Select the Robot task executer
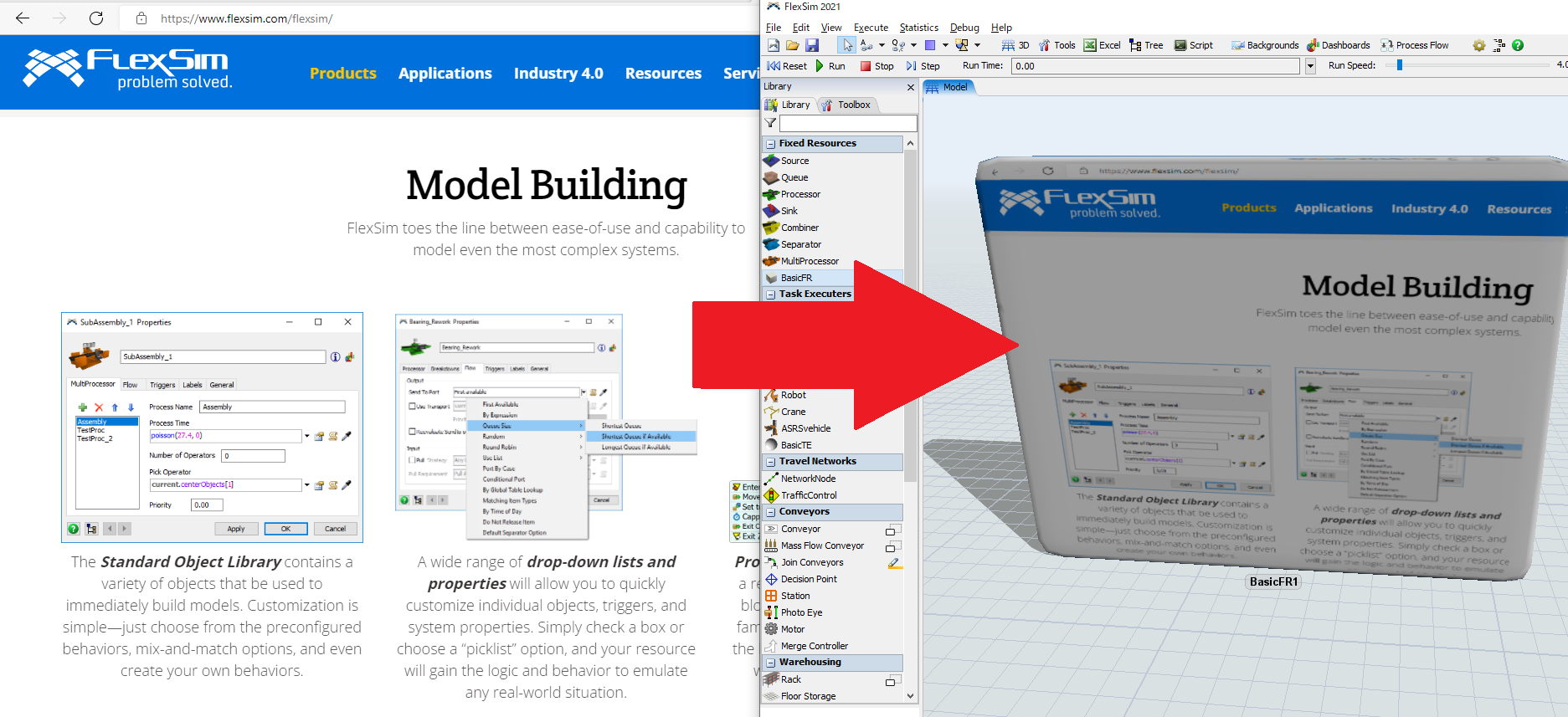The height and width of the screenshot is (717, 1568). (x=793, y=395)
